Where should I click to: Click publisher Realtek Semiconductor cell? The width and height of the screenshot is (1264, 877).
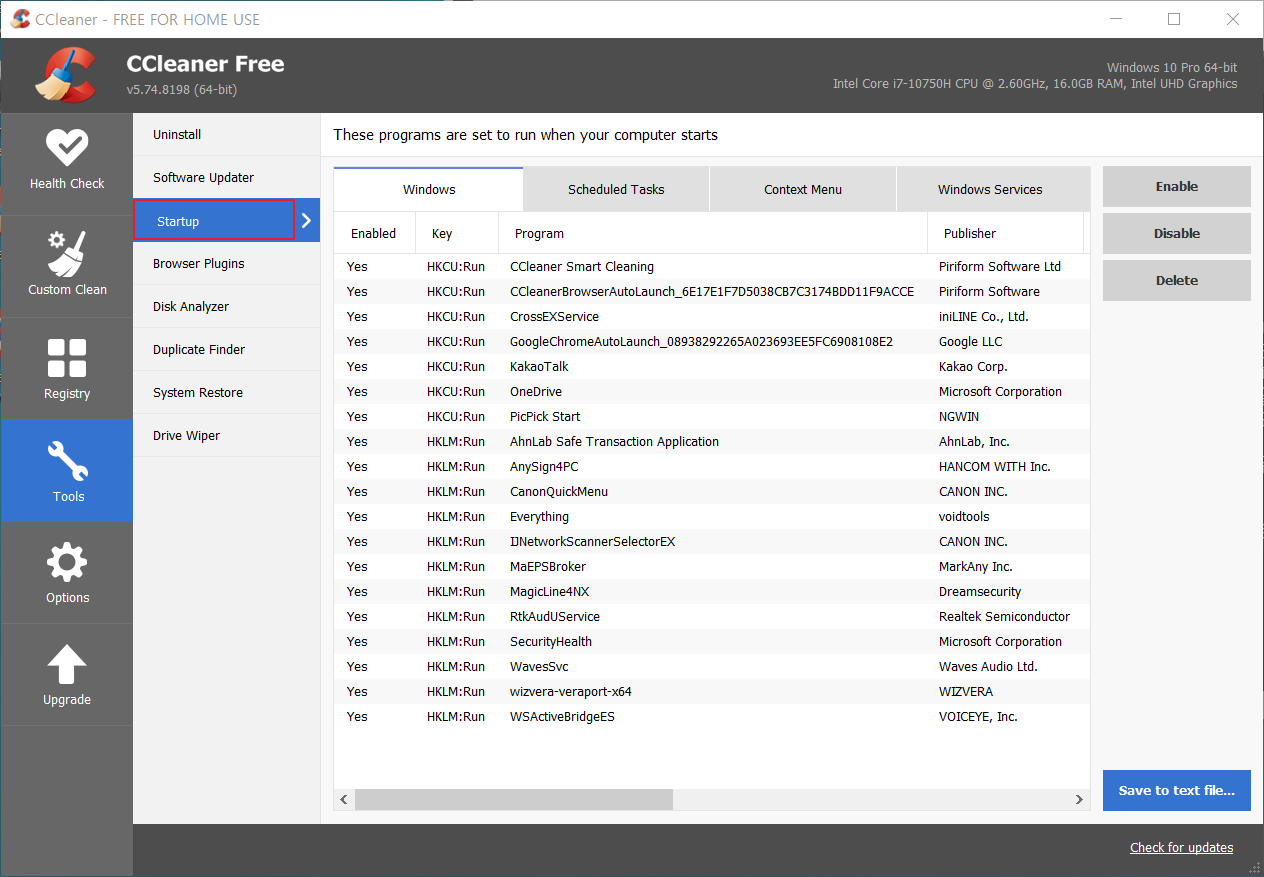[x=1004, y=617]
